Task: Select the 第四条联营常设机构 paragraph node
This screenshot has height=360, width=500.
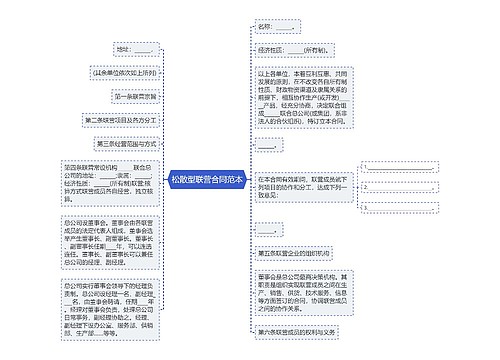Action: [x=110, y=183]
